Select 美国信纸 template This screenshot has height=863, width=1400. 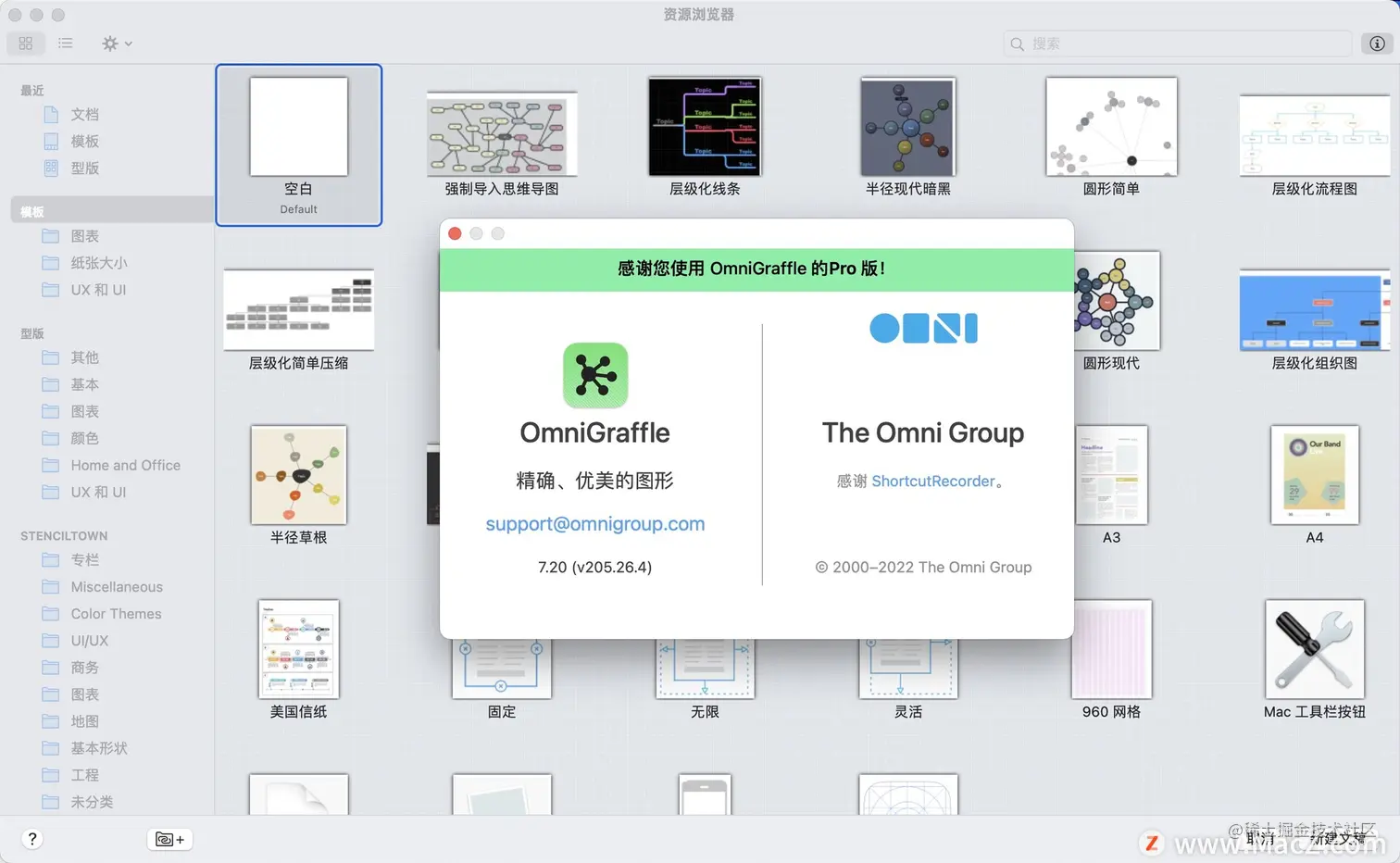(x=298, y=649)
